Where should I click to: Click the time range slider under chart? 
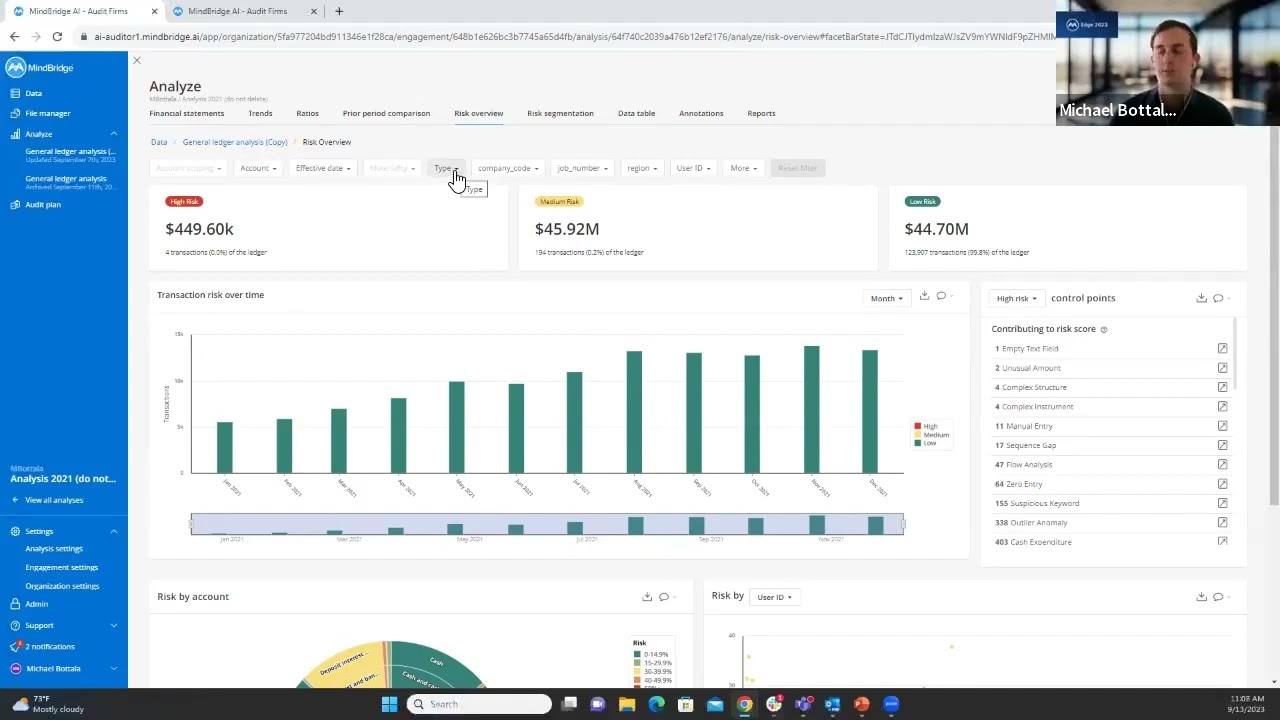pyautogui.click(x=547, y=524)
